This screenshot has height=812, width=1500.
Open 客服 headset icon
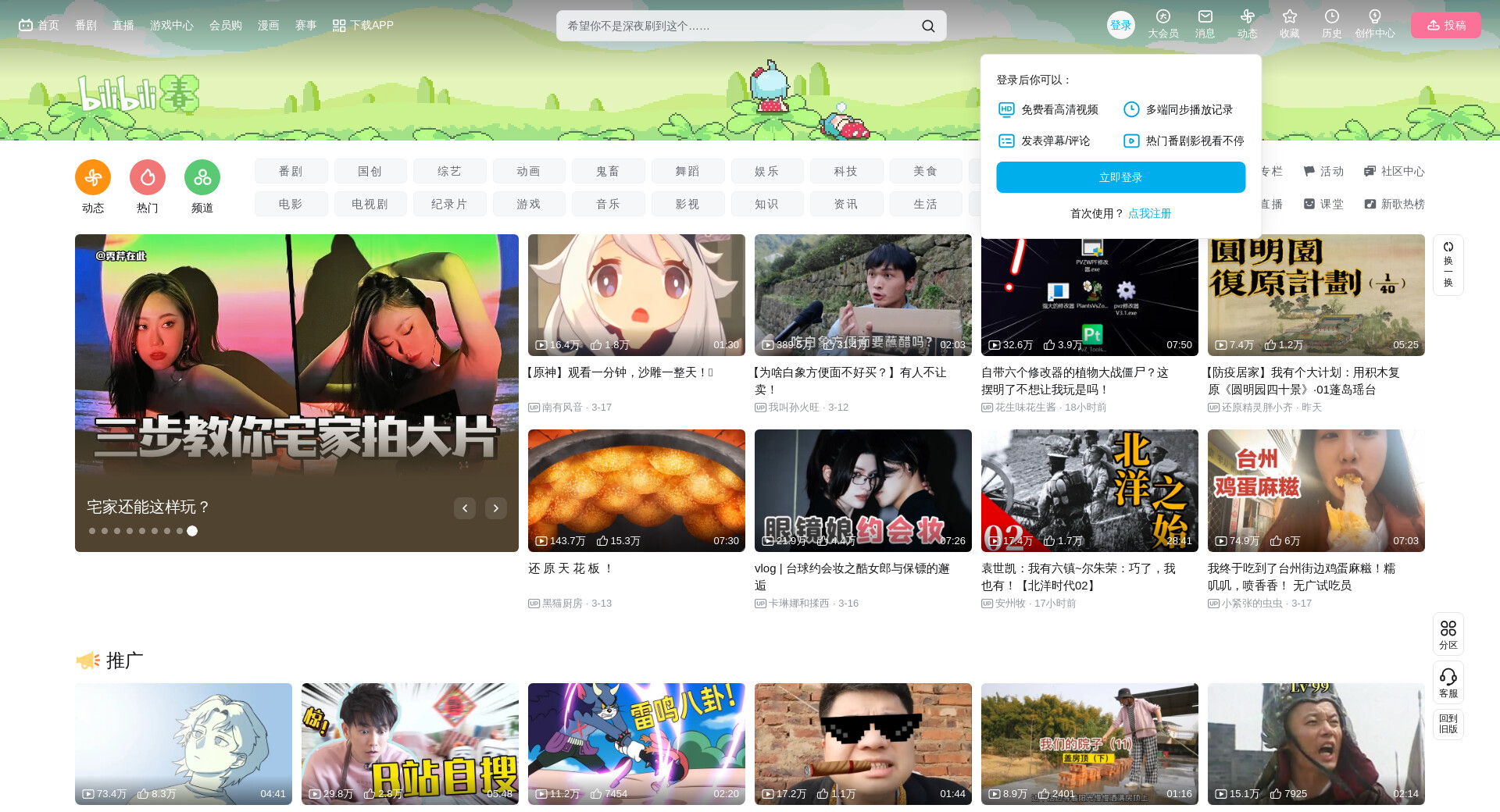click(x=1448, y=676)
